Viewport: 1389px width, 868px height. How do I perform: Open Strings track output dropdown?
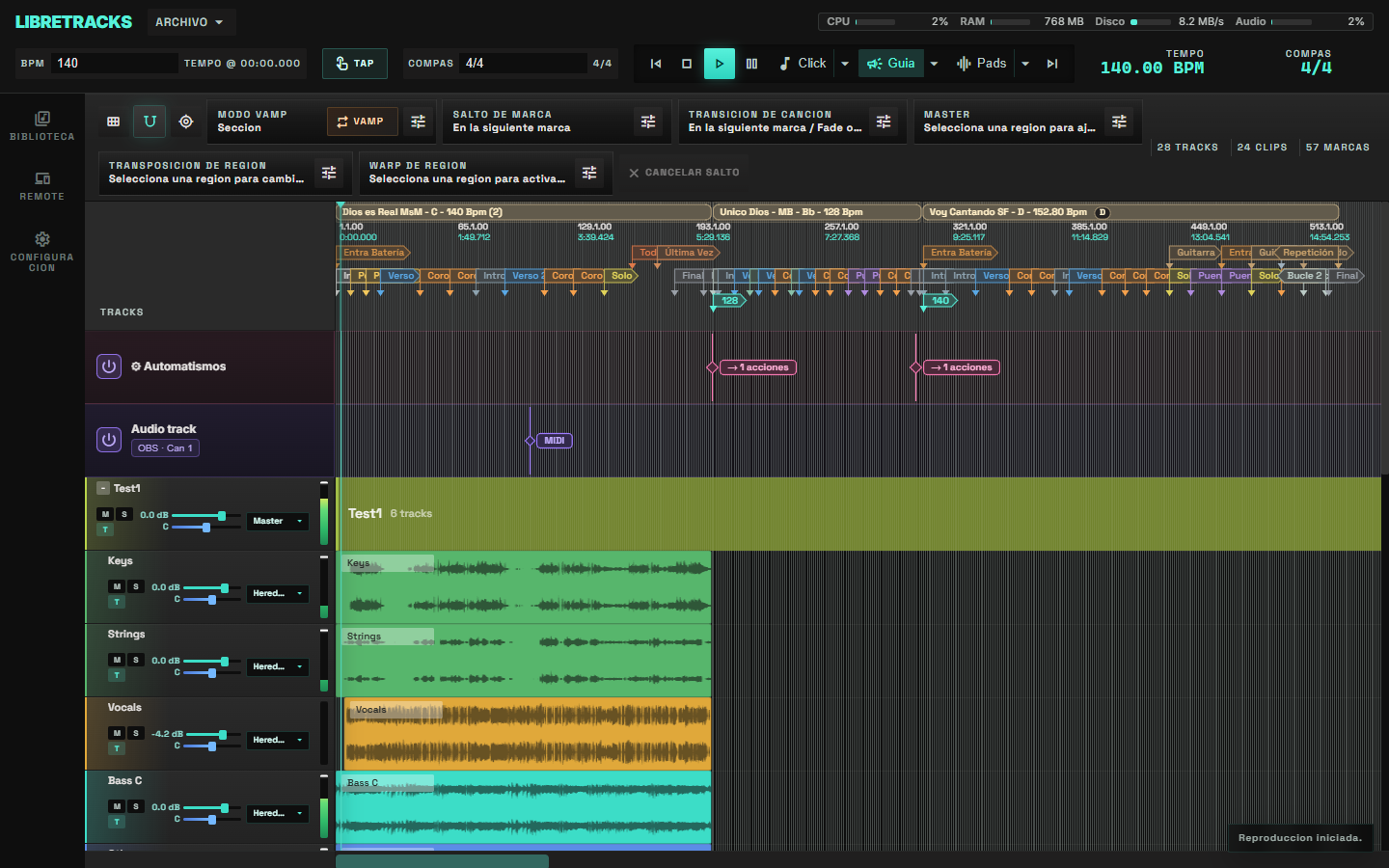tap(278, 666)
